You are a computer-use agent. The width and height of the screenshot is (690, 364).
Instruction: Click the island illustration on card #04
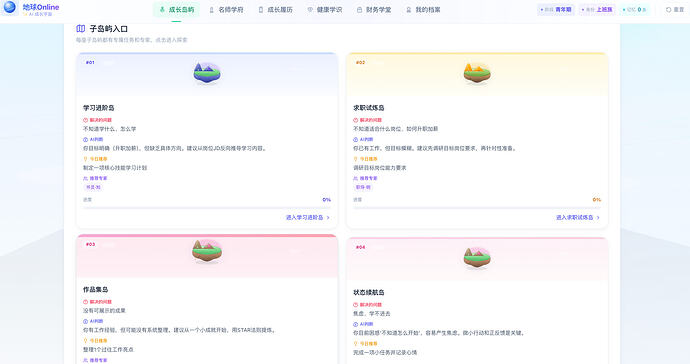tap(477, 257)
